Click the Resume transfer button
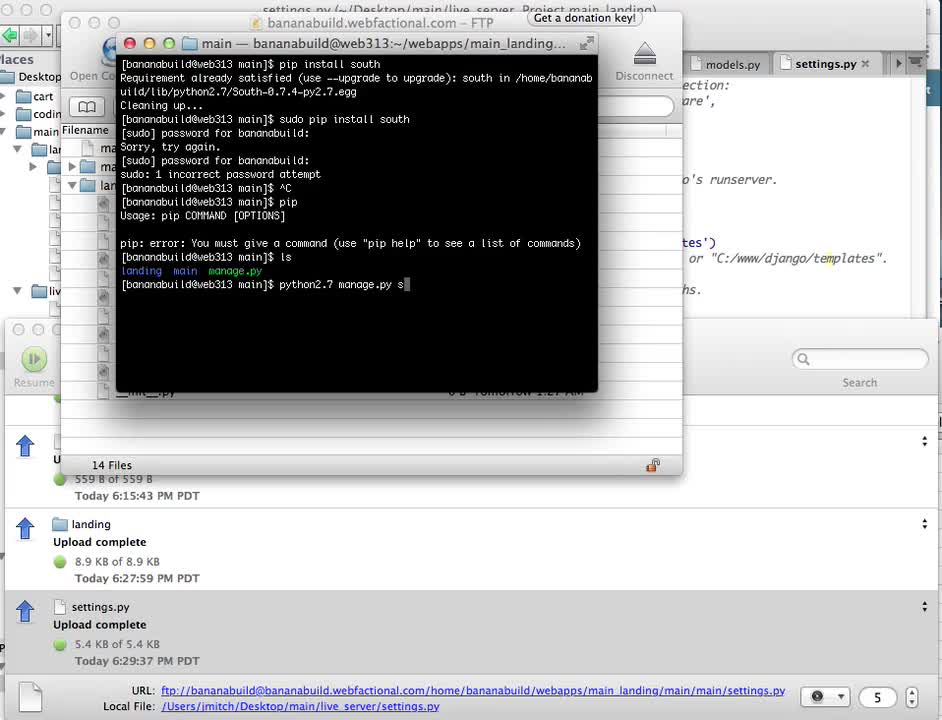 [x=34, y=365]
